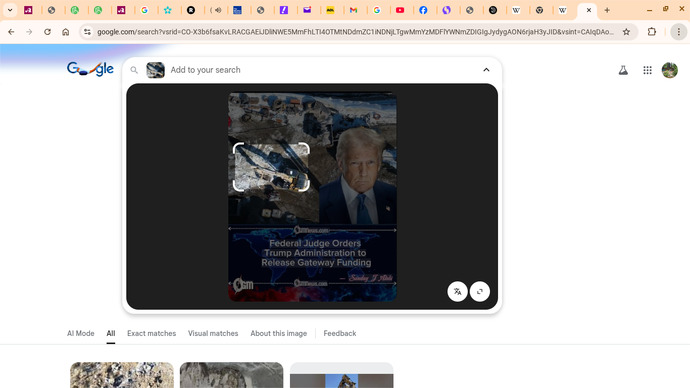
Task: Reload the current page
Action: tap(48, 32)
